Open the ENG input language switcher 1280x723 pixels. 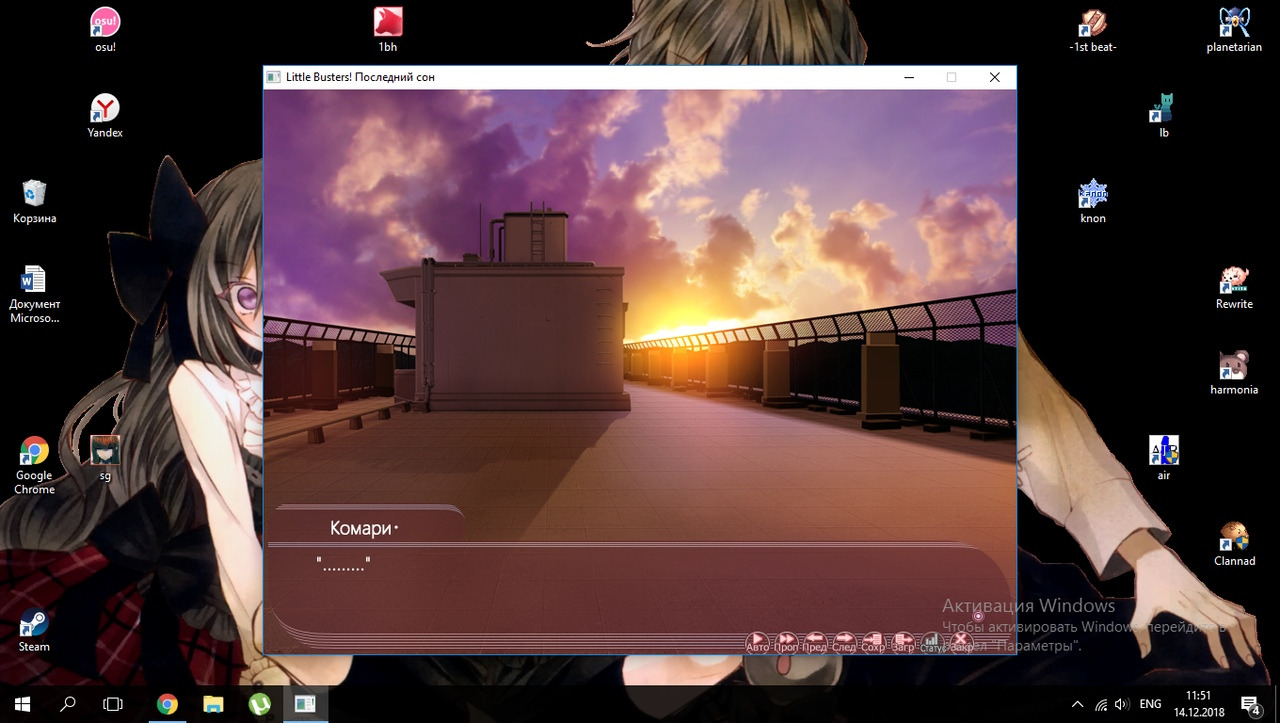(x=1151, y=704)
